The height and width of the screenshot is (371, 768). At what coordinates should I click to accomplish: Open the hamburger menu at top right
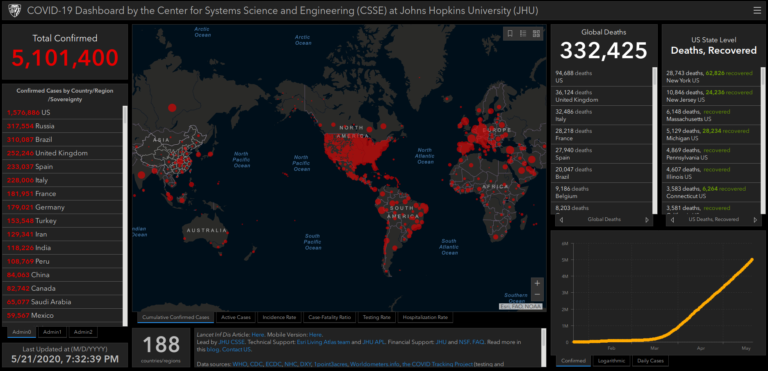pos(757,10)
